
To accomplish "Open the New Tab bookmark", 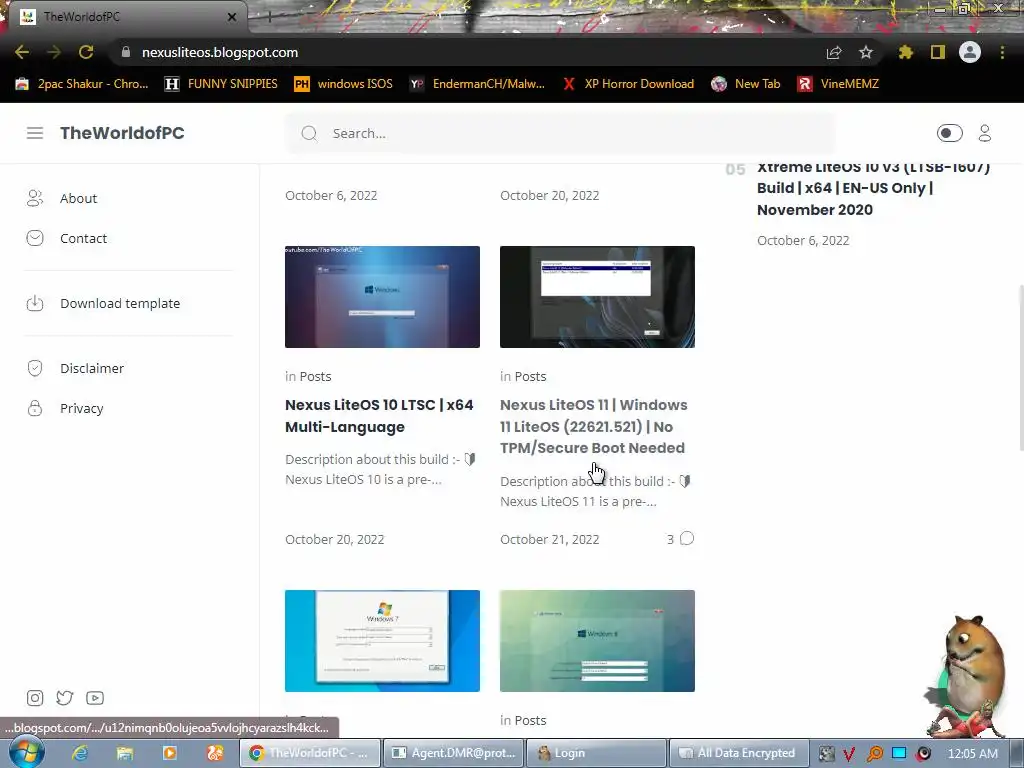I will pyautogui.click(x=746, y=84).
